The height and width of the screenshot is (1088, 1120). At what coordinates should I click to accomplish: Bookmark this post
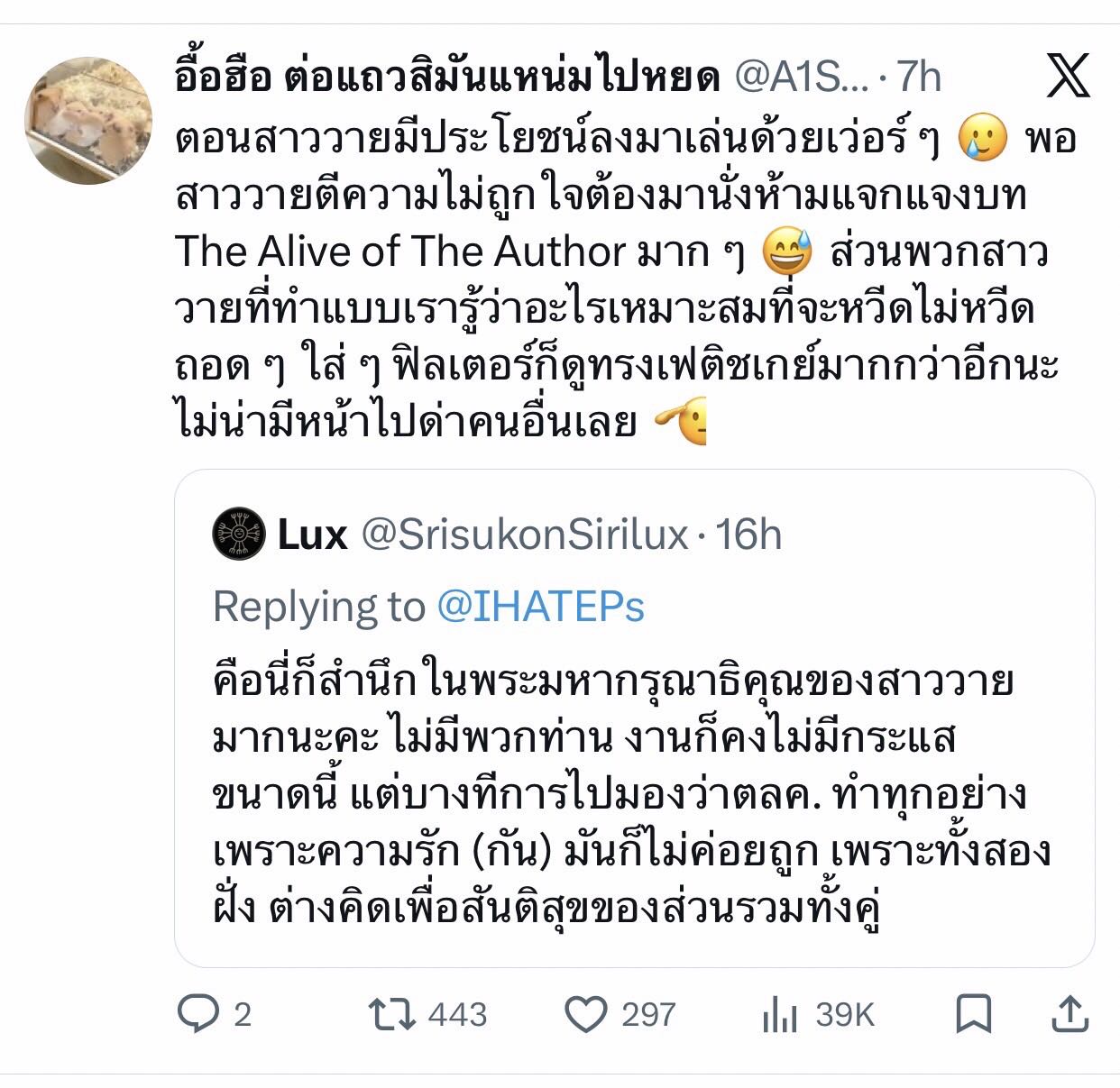coord(974,1014)
